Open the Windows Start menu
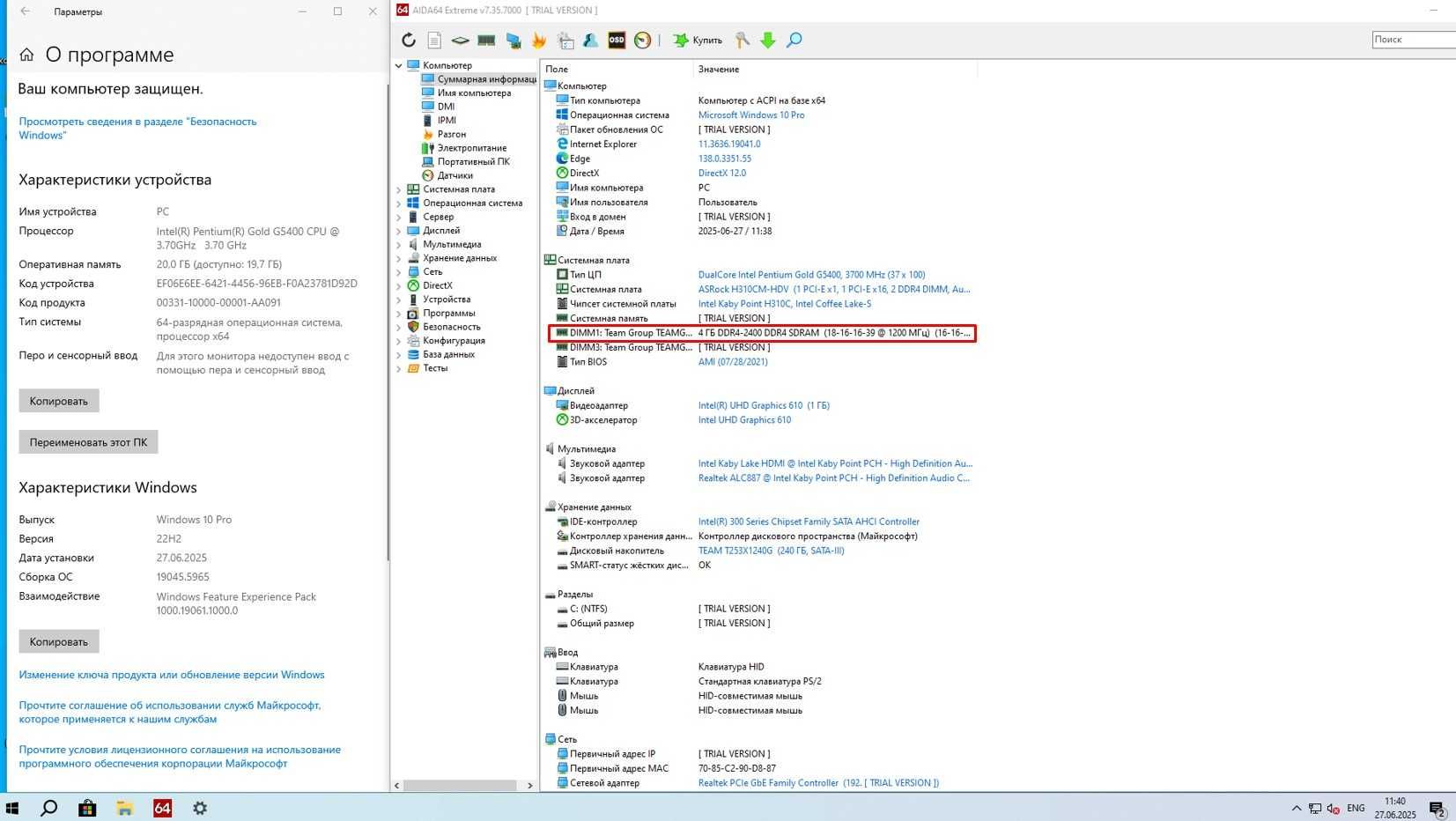Image resolution: width=1456 pixels, height=821 pixels. click(x=12, y=808)
